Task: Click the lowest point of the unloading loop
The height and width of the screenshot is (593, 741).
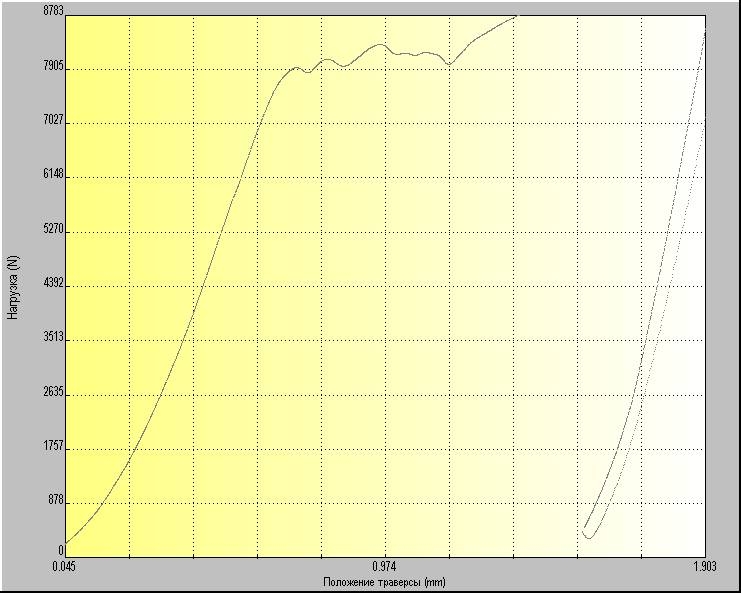Action: [590, 538]
